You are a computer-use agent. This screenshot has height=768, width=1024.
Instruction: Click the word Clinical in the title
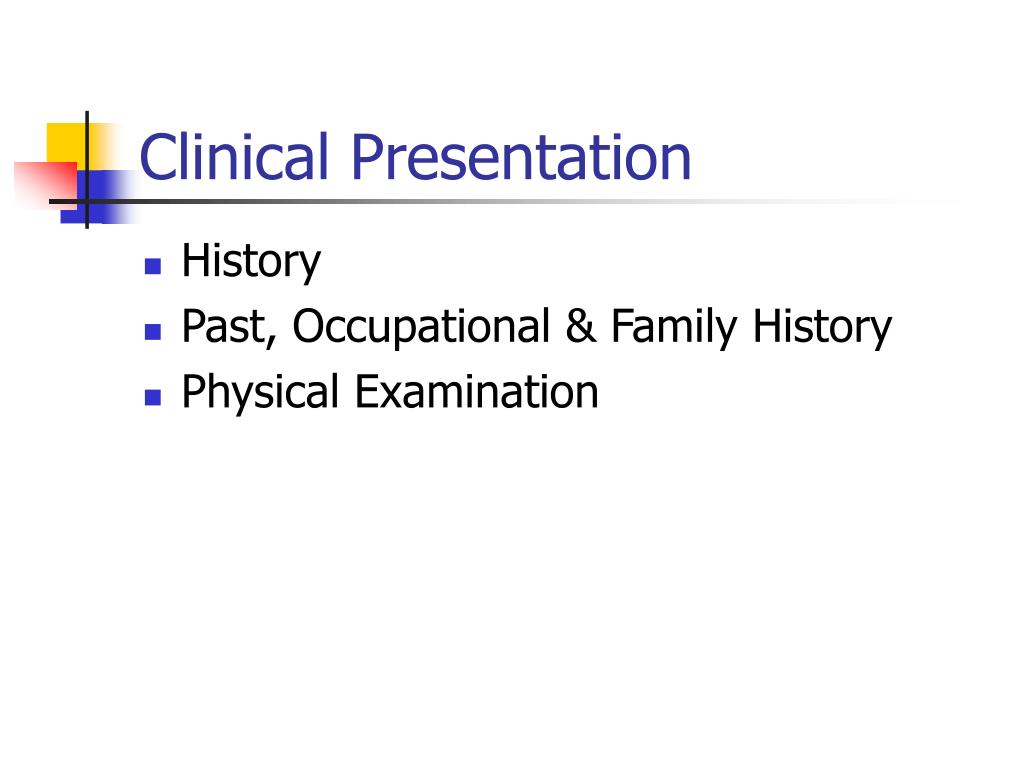[x=233, y=157]
